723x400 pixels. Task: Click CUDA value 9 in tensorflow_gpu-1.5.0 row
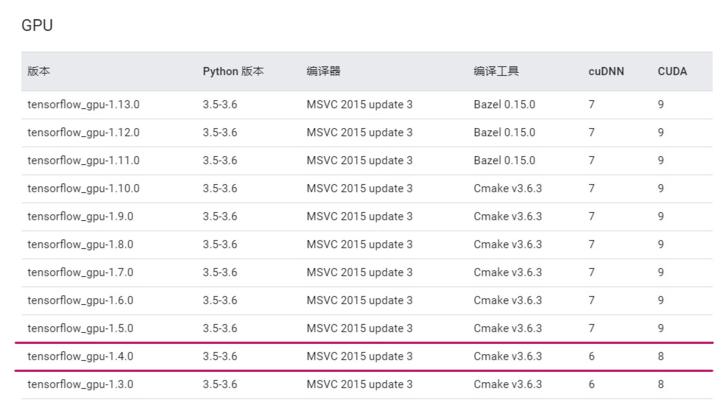pyautogui.click(x=661, y=328)
